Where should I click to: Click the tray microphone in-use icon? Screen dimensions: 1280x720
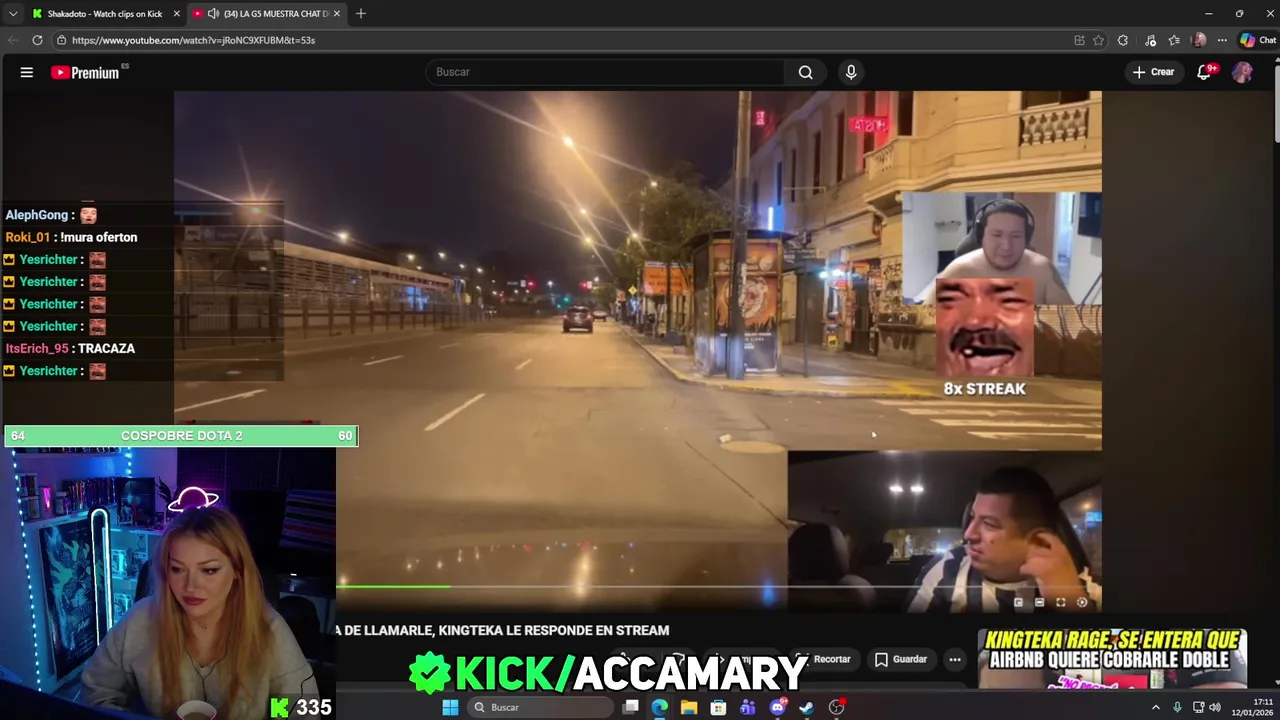[1177, 707]
